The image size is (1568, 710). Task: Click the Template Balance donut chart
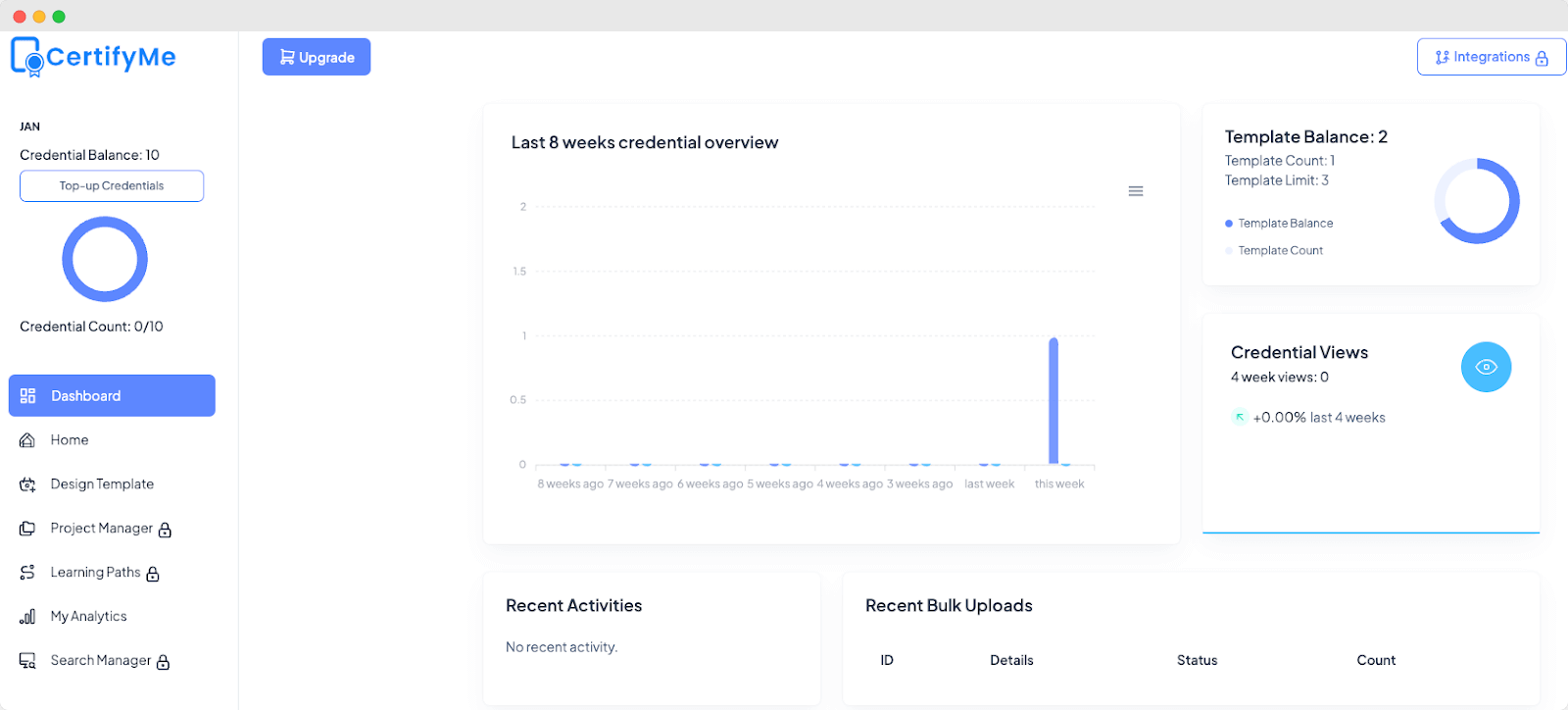coord(1477,201)
